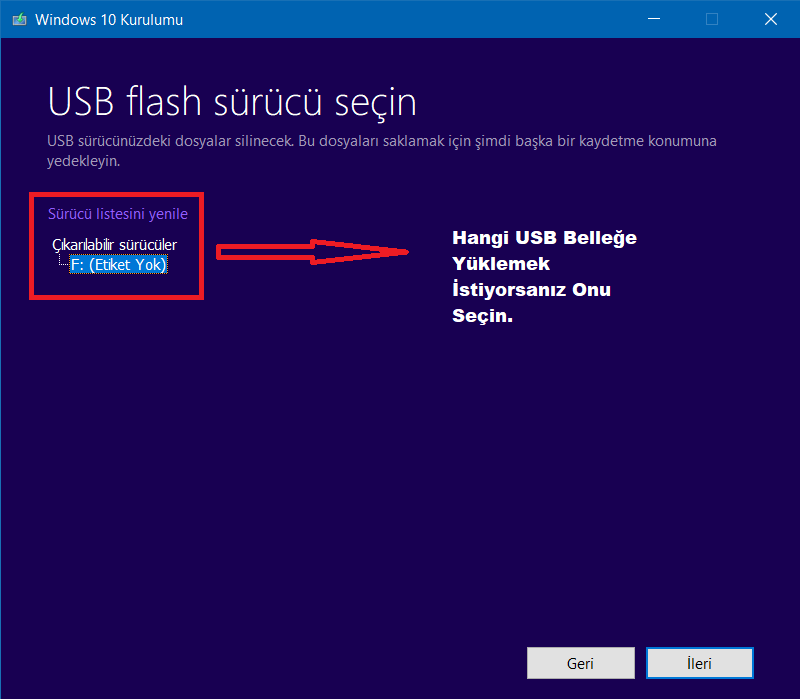Click the 'Windows 10 Kurulumu' title text

pos(109,20)
